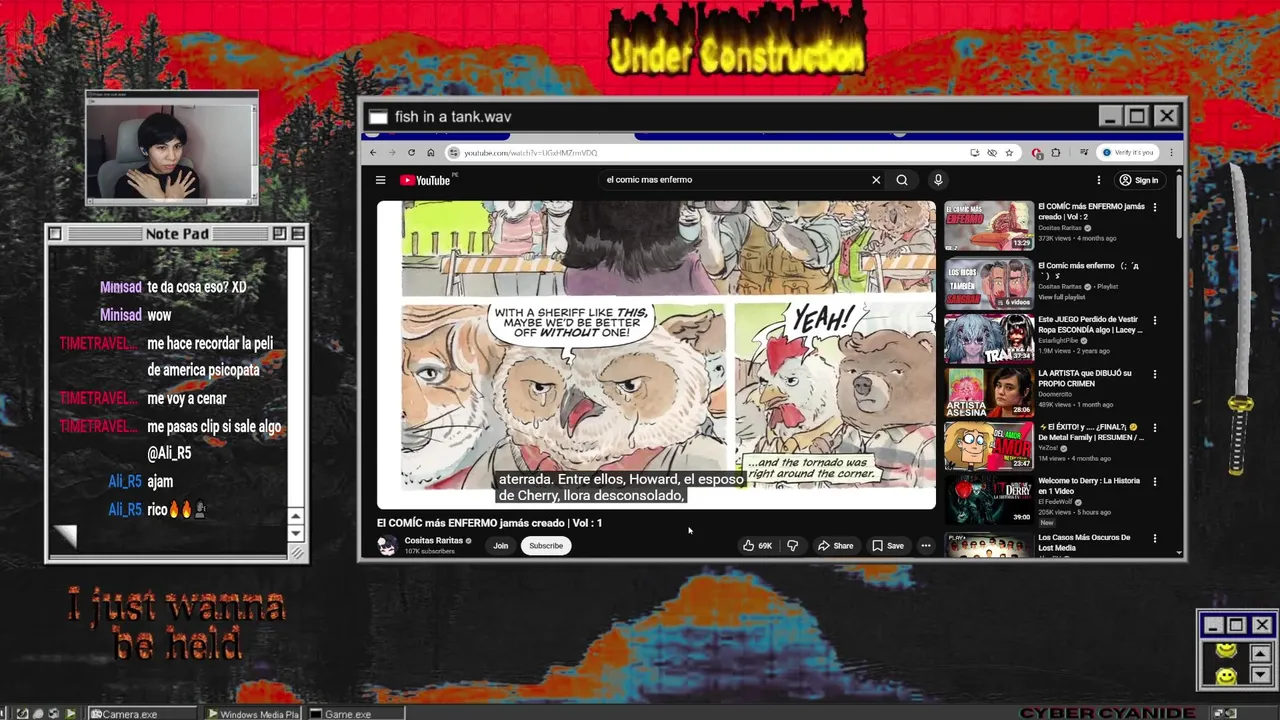1280x720 pixels.
Task: Click the Sign in button
Action: tap(1138, 180)
